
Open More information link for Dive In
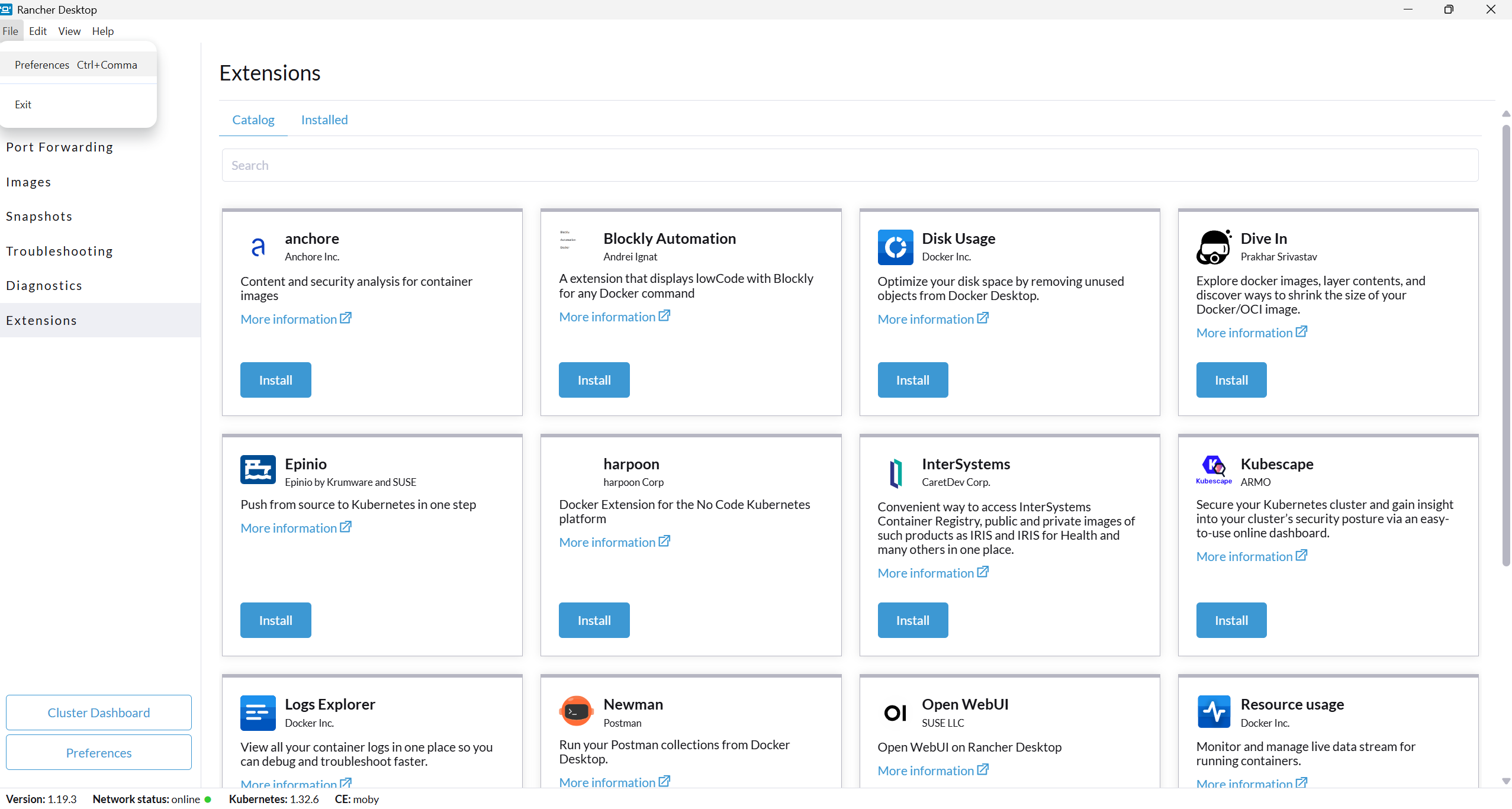[x=1252, y=333]
